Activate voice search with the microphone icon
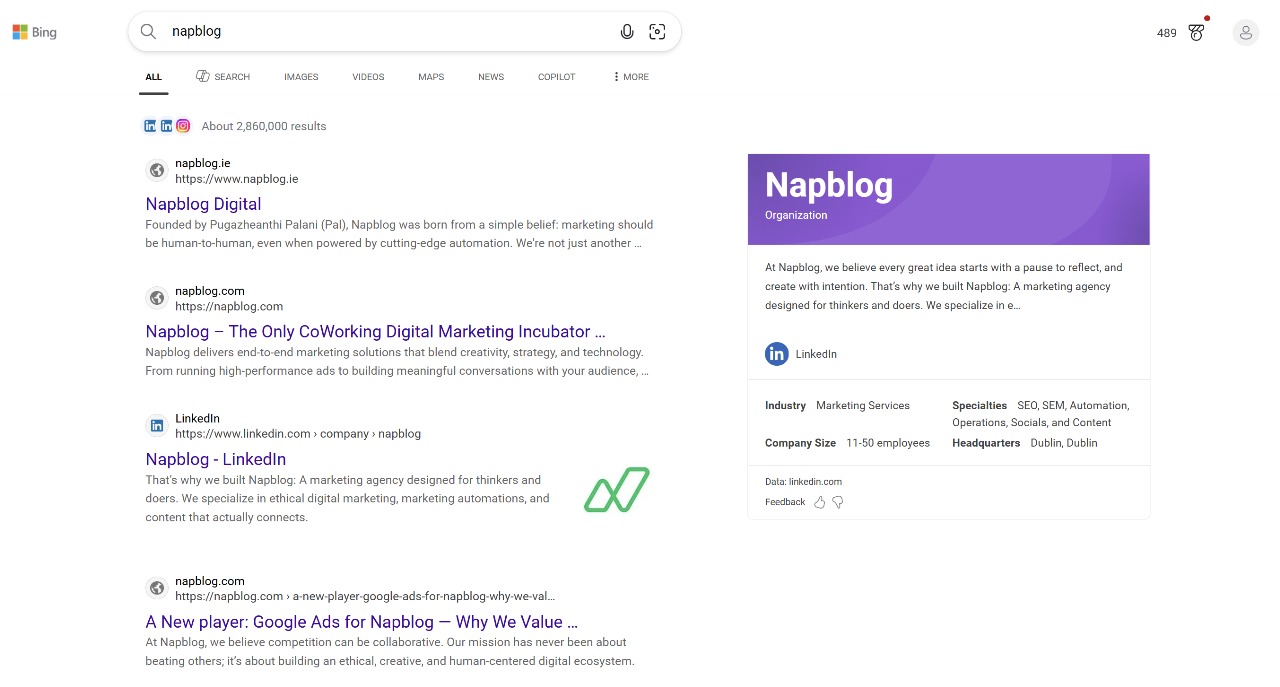 point(627,31)
